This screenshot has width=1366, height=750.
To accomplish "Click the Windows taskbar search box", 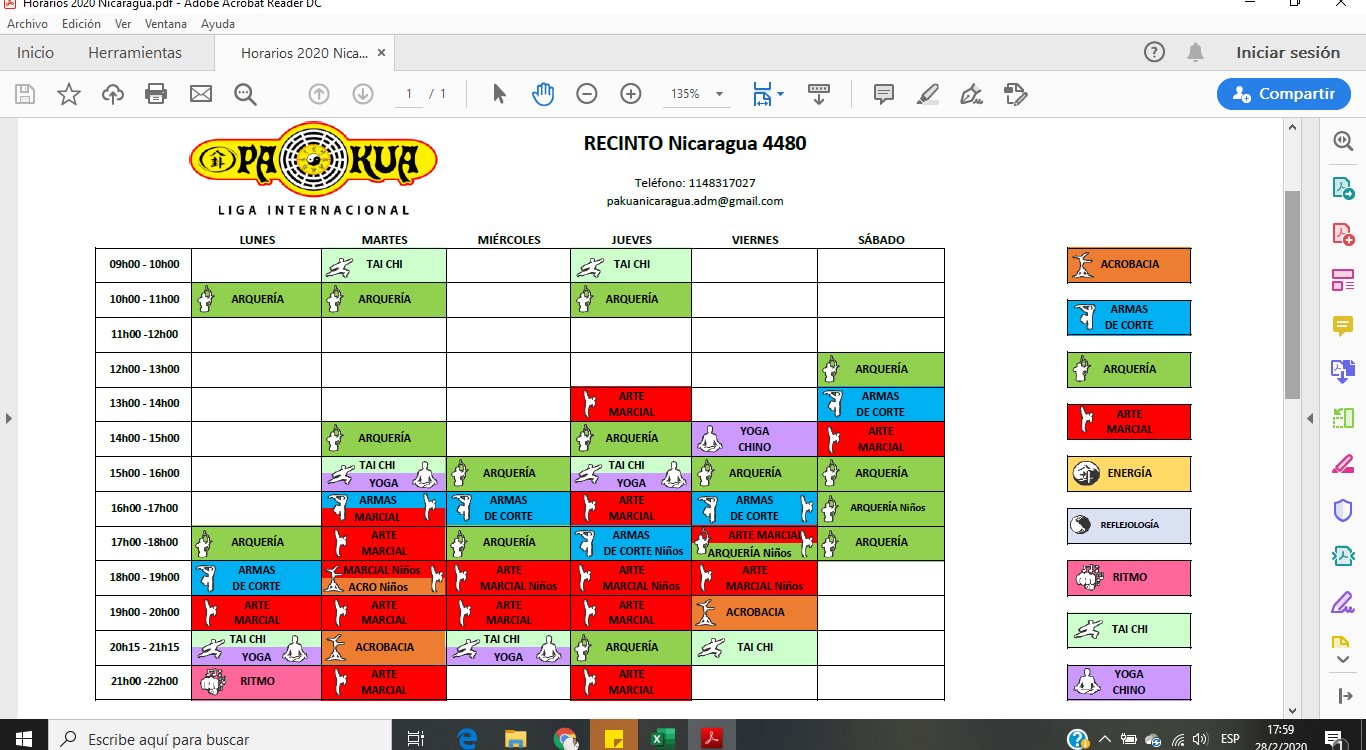I will pyautogui.click(x=220, y=739).
